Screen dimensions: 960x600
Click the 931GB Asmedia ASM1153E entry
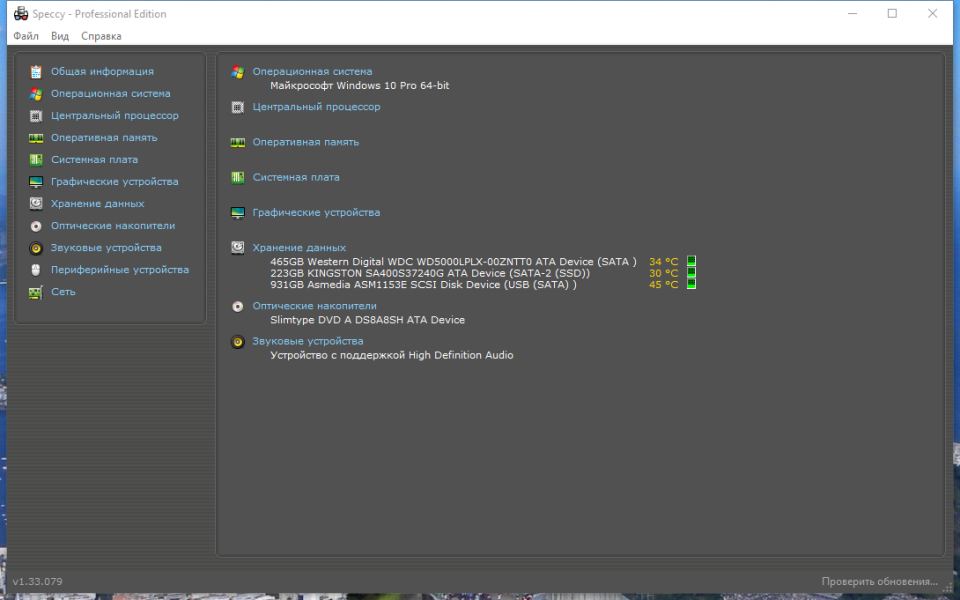click(423, 285)
